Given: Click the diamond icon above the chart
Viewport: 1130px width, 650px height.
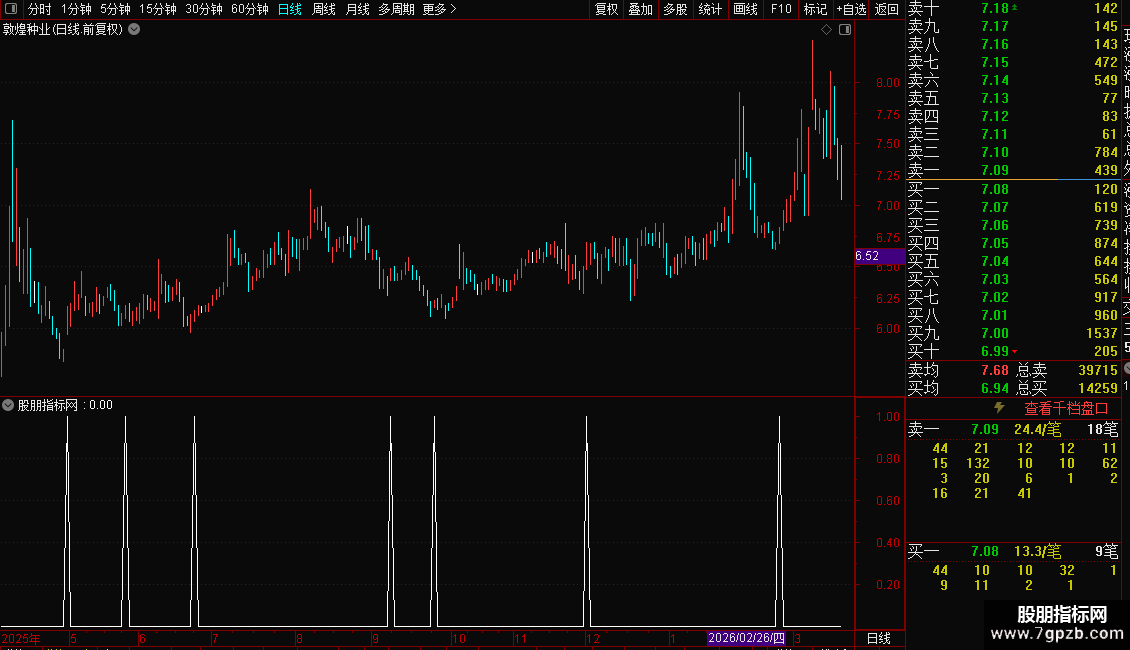Looking at the screenshot, I should (x=827, y=30).
